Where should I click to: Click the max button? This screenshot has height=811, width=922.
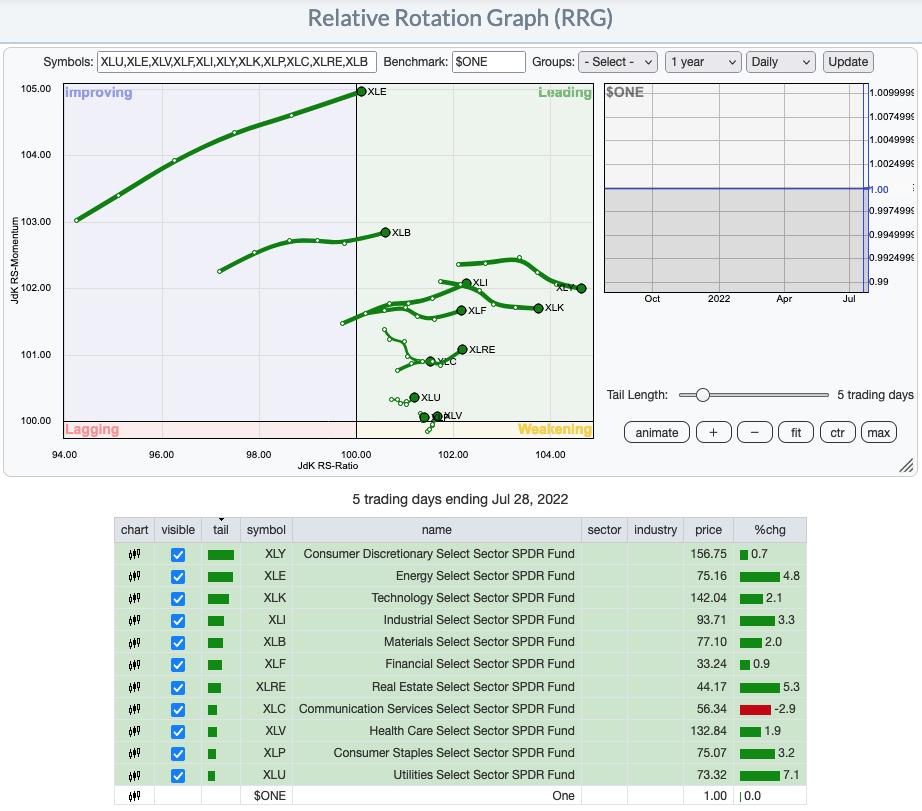(878, 433)
